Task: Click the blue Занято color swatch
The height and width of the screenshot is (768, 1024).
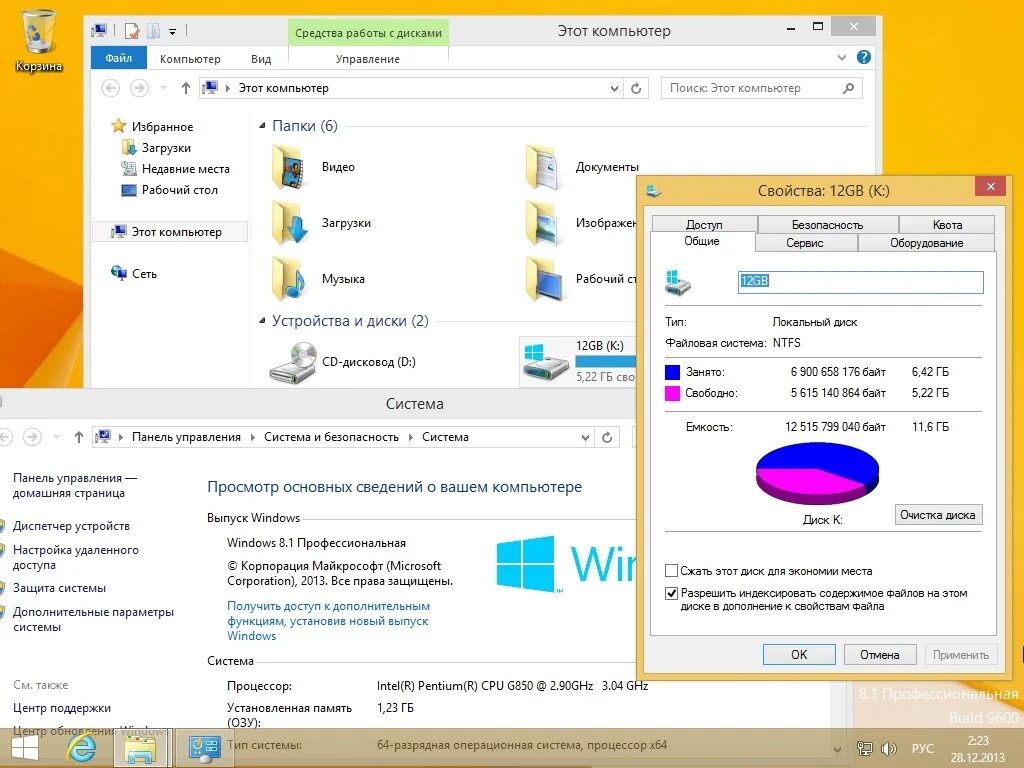Action: click(672, 372)
